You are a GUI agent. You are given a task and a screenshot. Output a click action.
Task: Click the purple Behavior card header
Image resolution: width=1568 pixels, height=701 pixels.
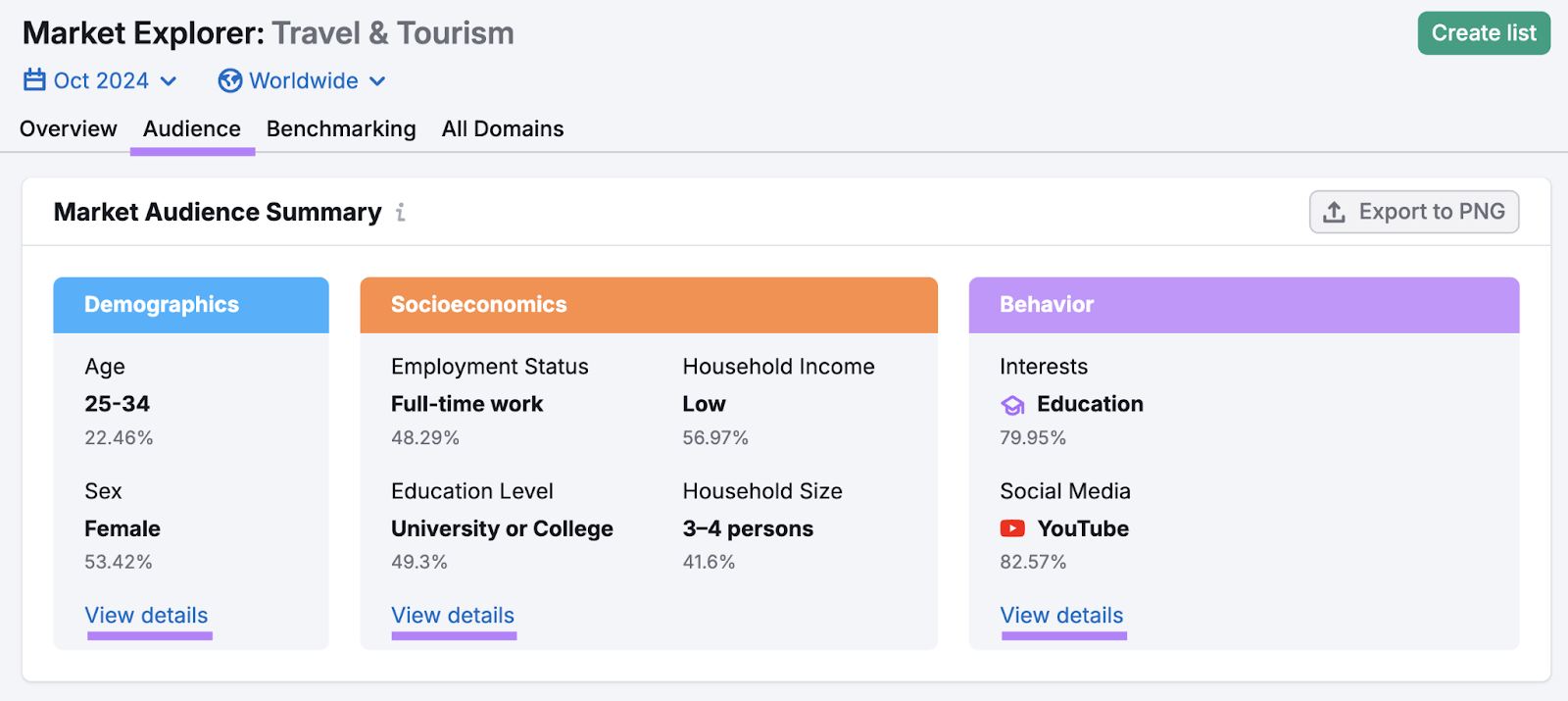[1244, 305]
